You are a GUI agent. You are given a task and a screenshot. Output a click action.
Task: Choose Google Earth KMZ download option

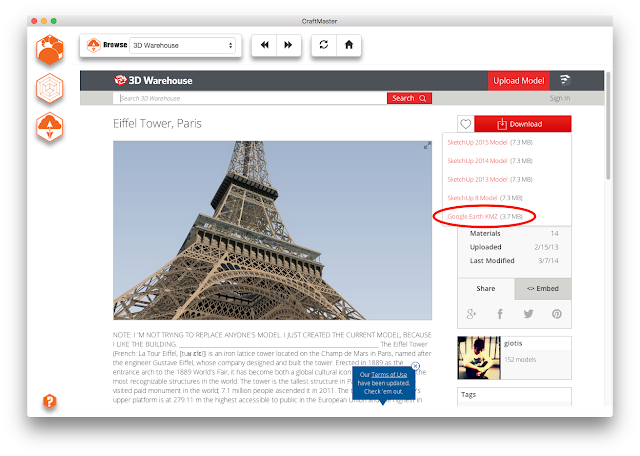tap(473, 217)
